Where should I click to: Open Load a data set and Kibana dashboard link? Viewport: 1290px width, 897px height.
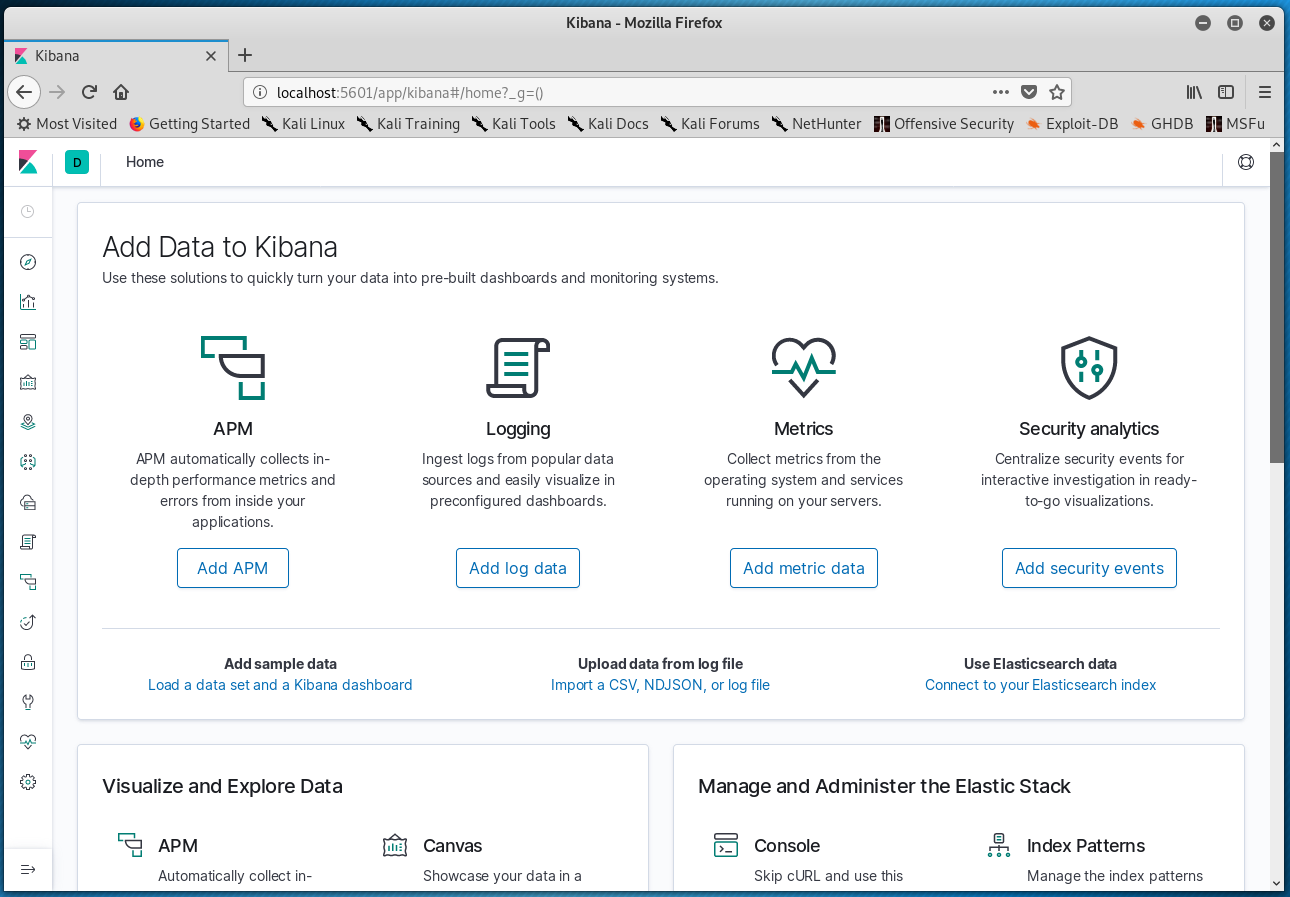[x=280, y=685]
